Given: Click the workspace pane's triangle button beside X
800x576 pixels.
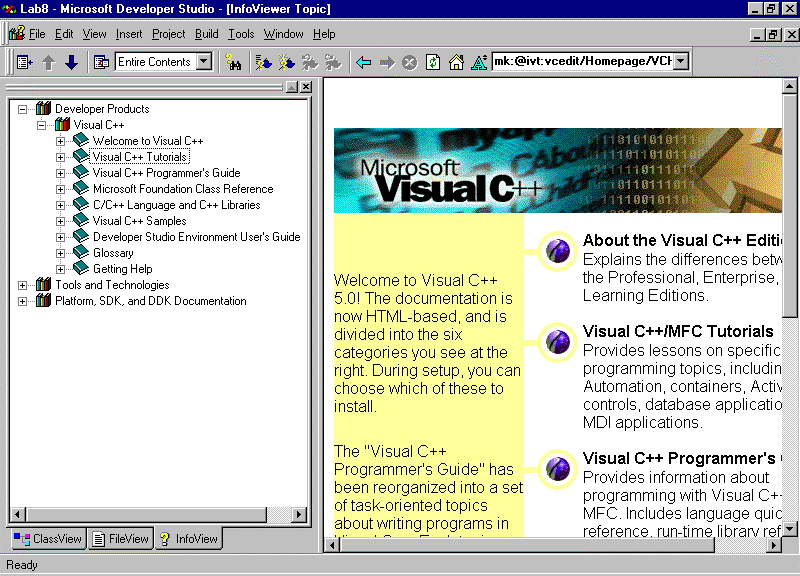Looking at the screenshot, I should (292, 87).
